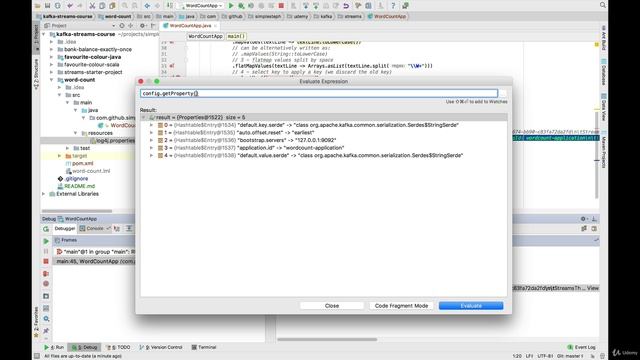
Task: Select the WordCountApp.java editor tab
Action: [x=190, y=25]
